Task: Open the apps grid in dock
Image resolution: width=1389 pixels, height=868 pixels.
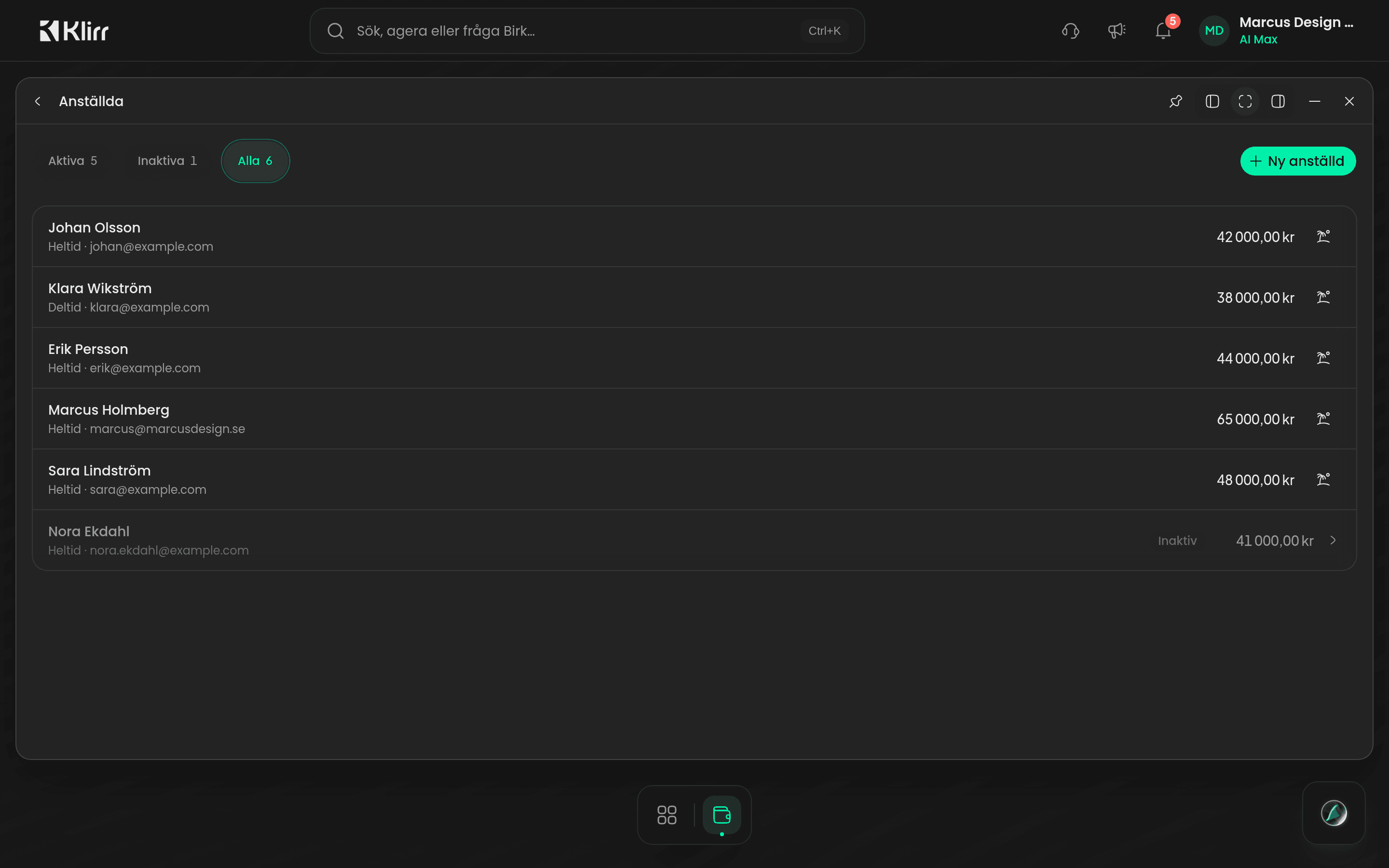Action: coord(667,814)
